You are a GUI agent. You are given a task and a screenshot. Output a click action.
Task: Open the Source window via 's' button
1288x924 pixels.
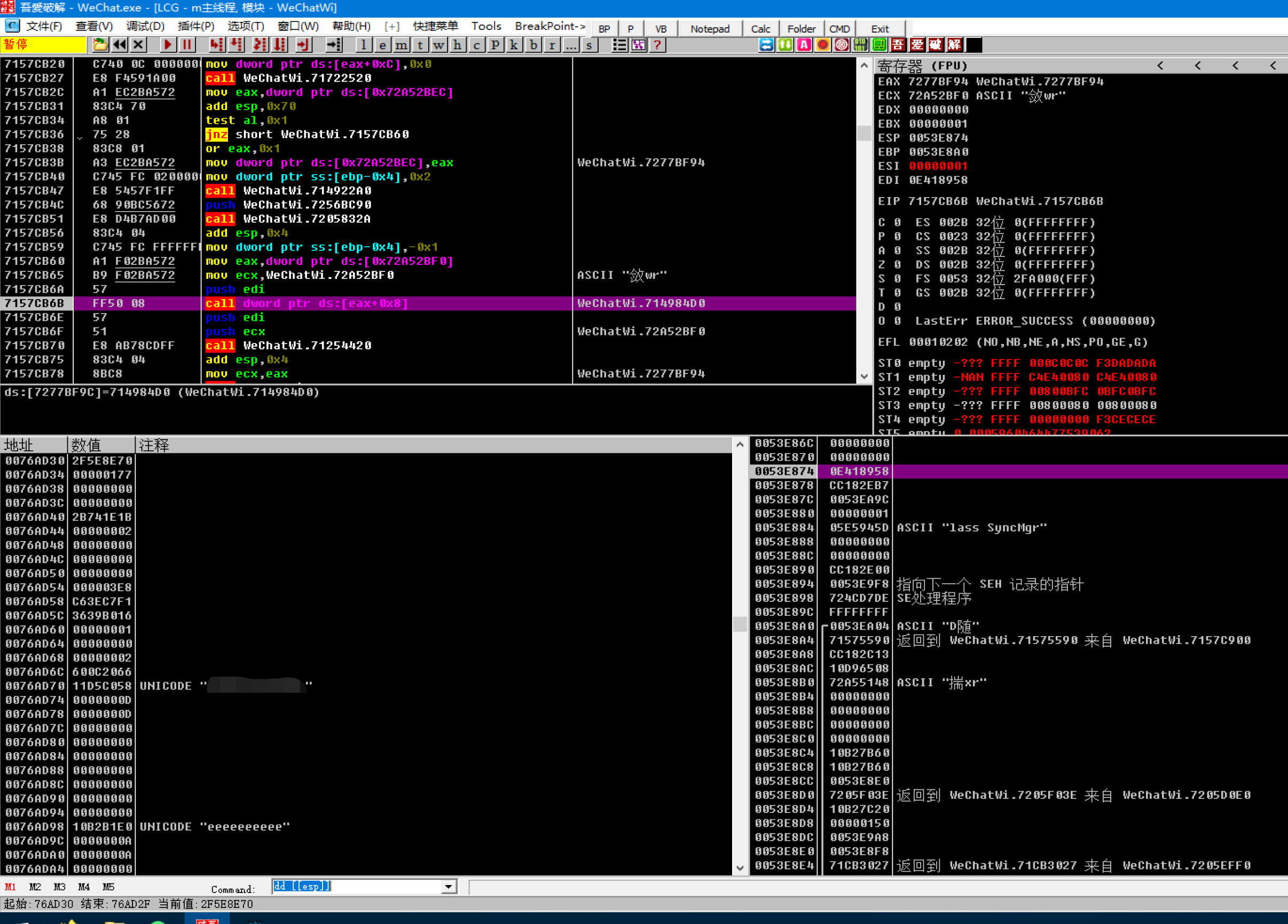pyautogui.click(x=590, y=45)
